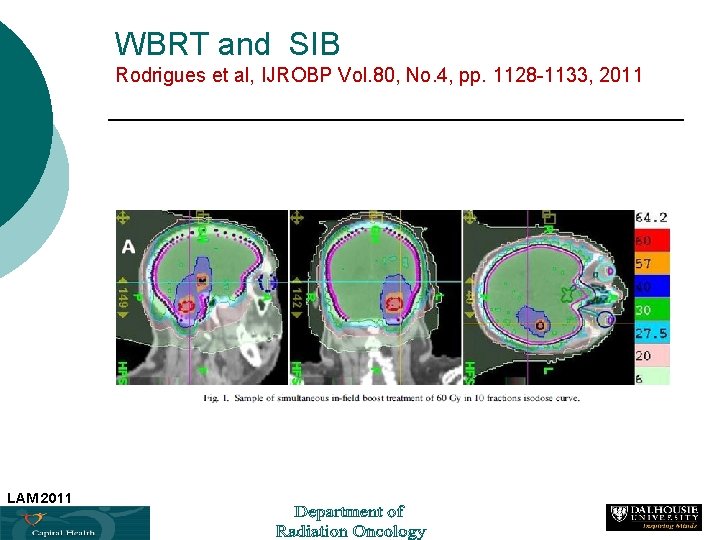Click the yellow square marker atop the axial view

click(548, 217)
